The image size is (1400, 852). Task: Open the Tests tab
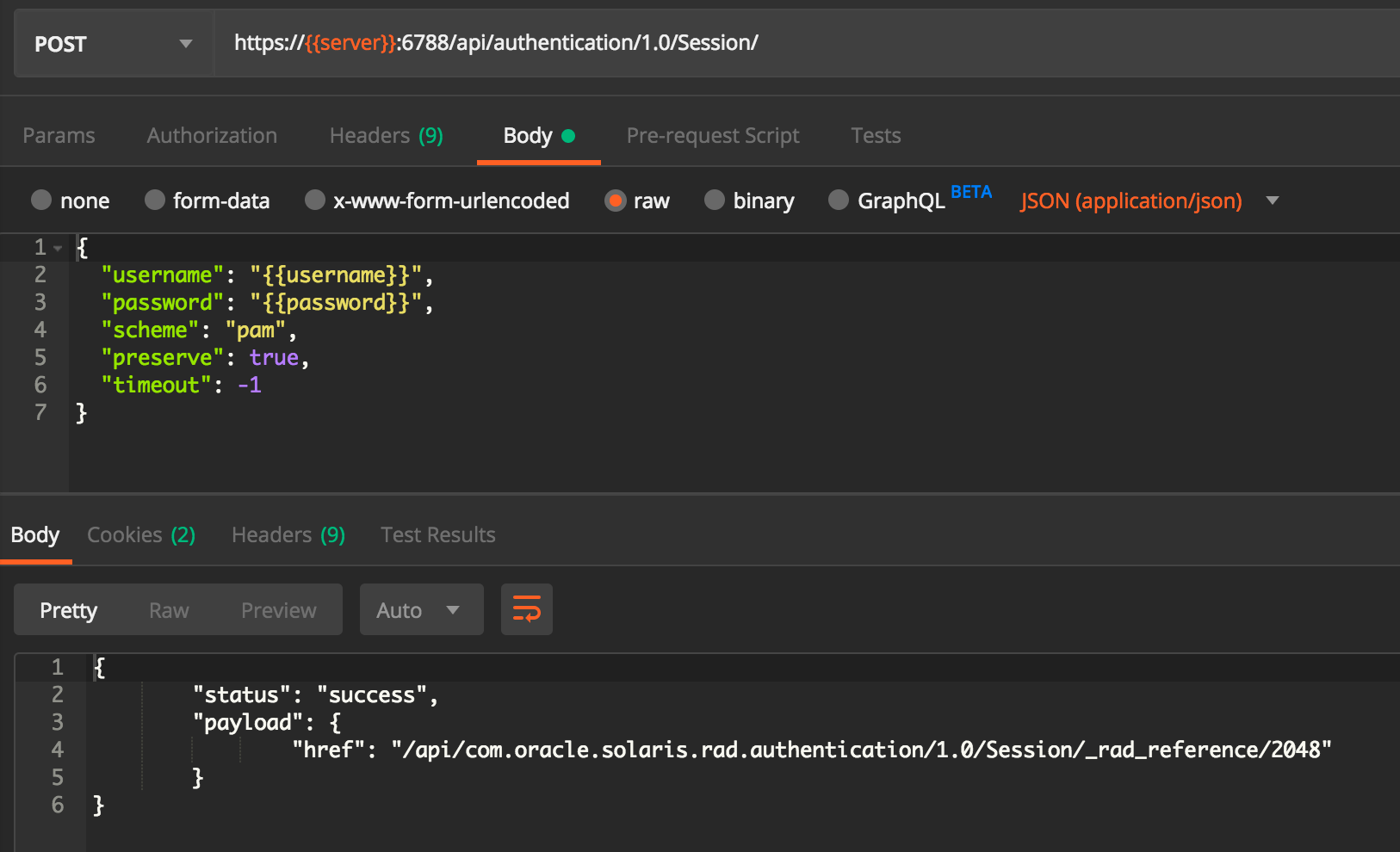pos(875,136)
